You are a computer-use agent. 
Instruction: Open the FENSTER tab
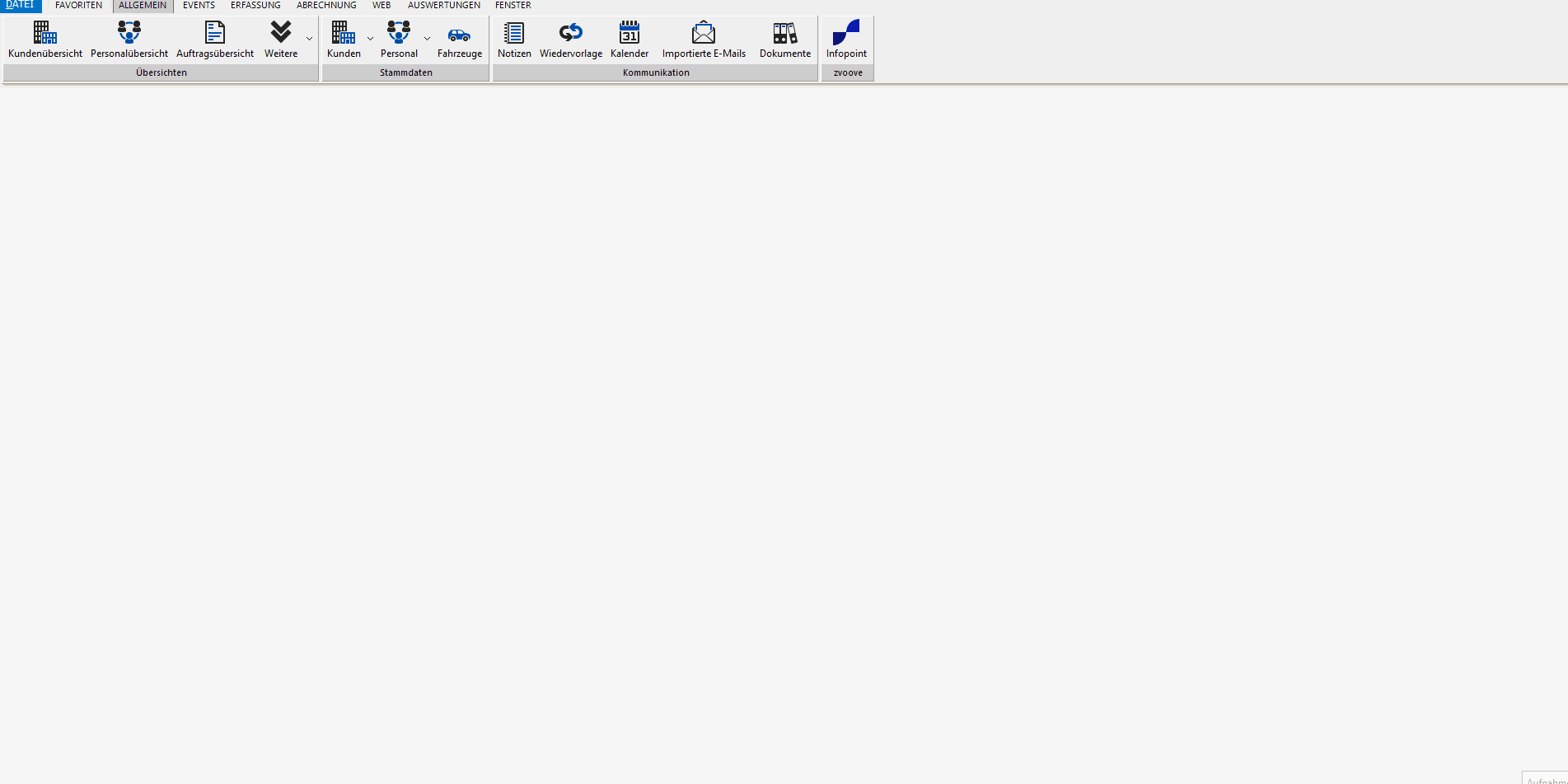pos(513,5)
